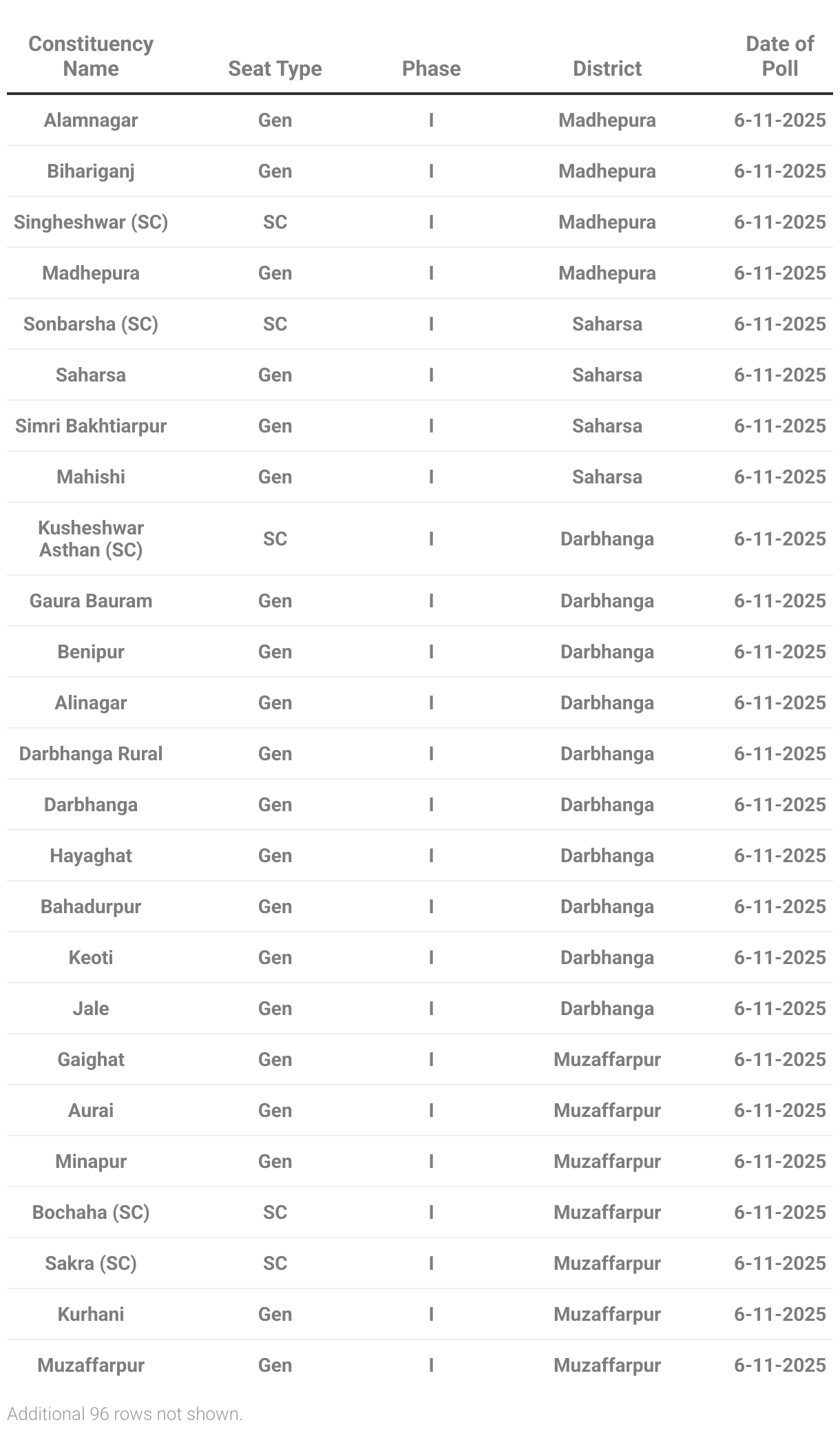Click the Date of Poll header

click(779, 56)
